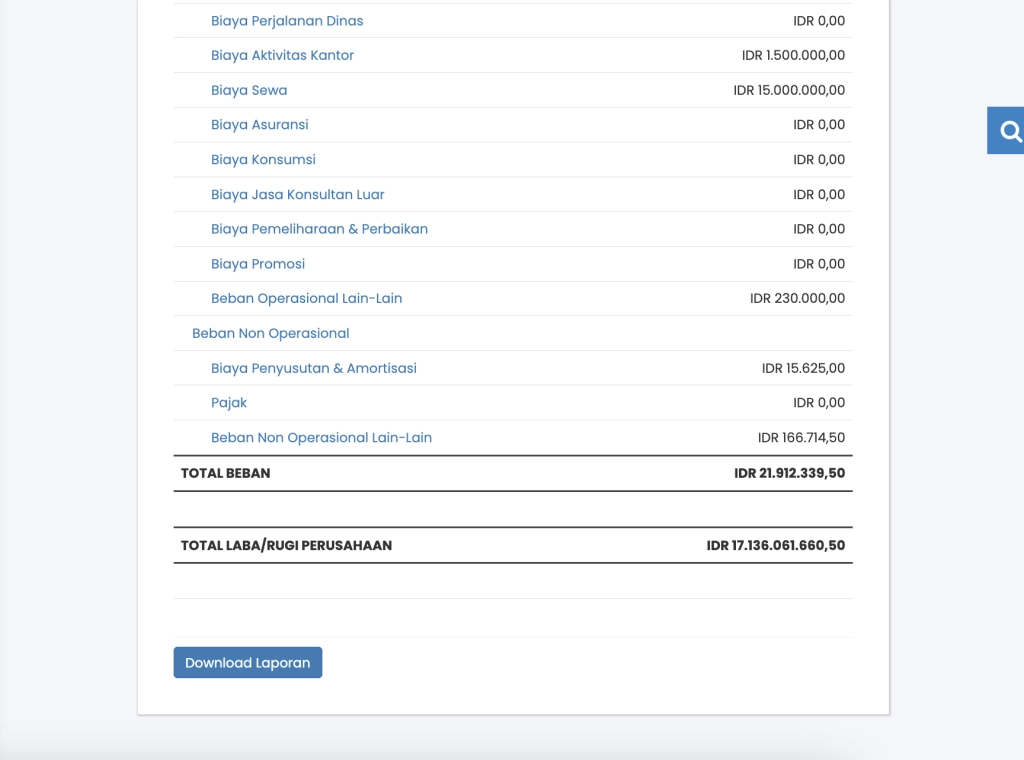Click the TOTAL BEBAN row label
Image resolution: width=1024 pixels, height=760 pixels.
tap(225, 473)
